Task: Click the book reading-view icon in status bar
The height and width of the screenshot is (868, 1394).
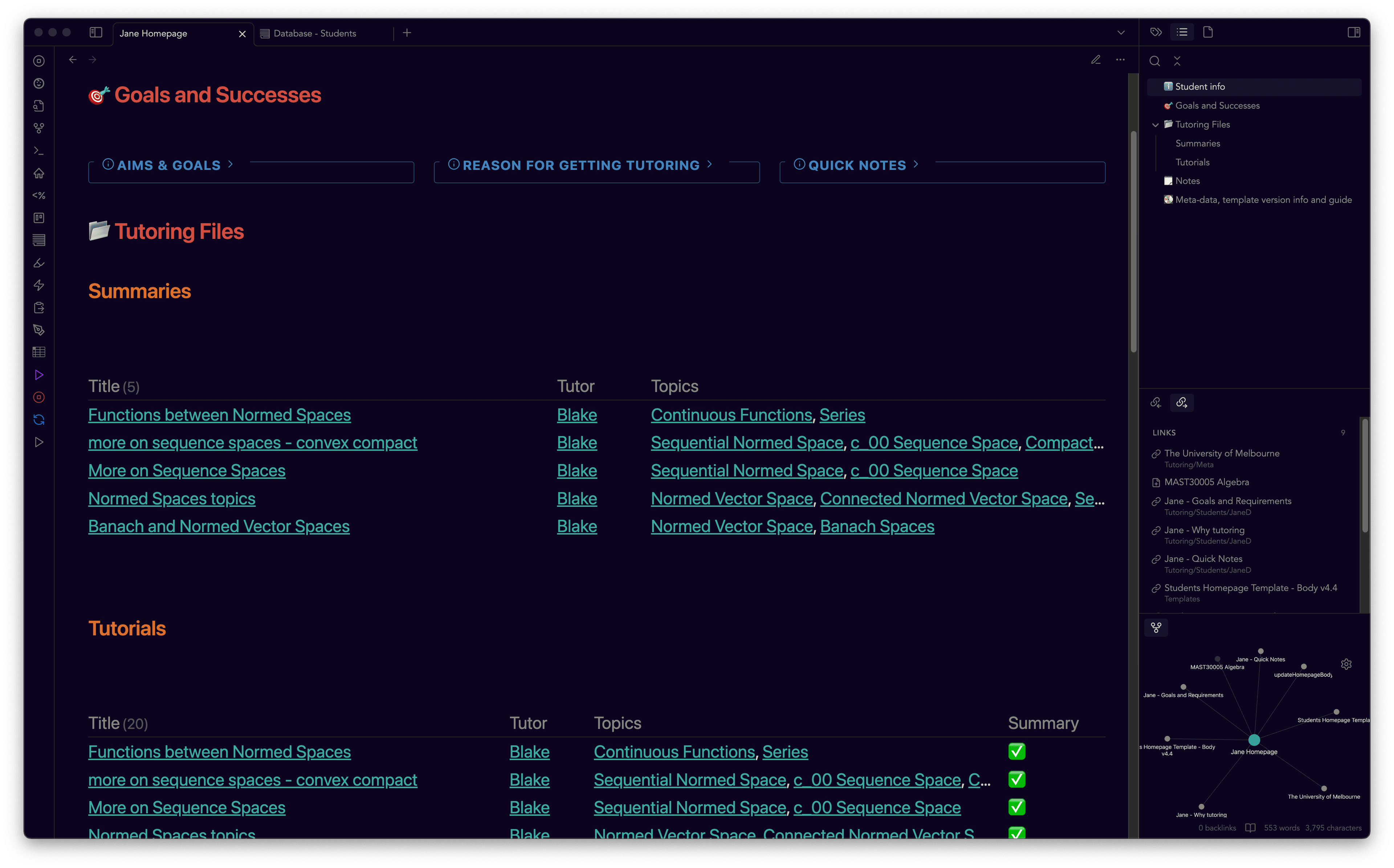Action: (1250, 828)
